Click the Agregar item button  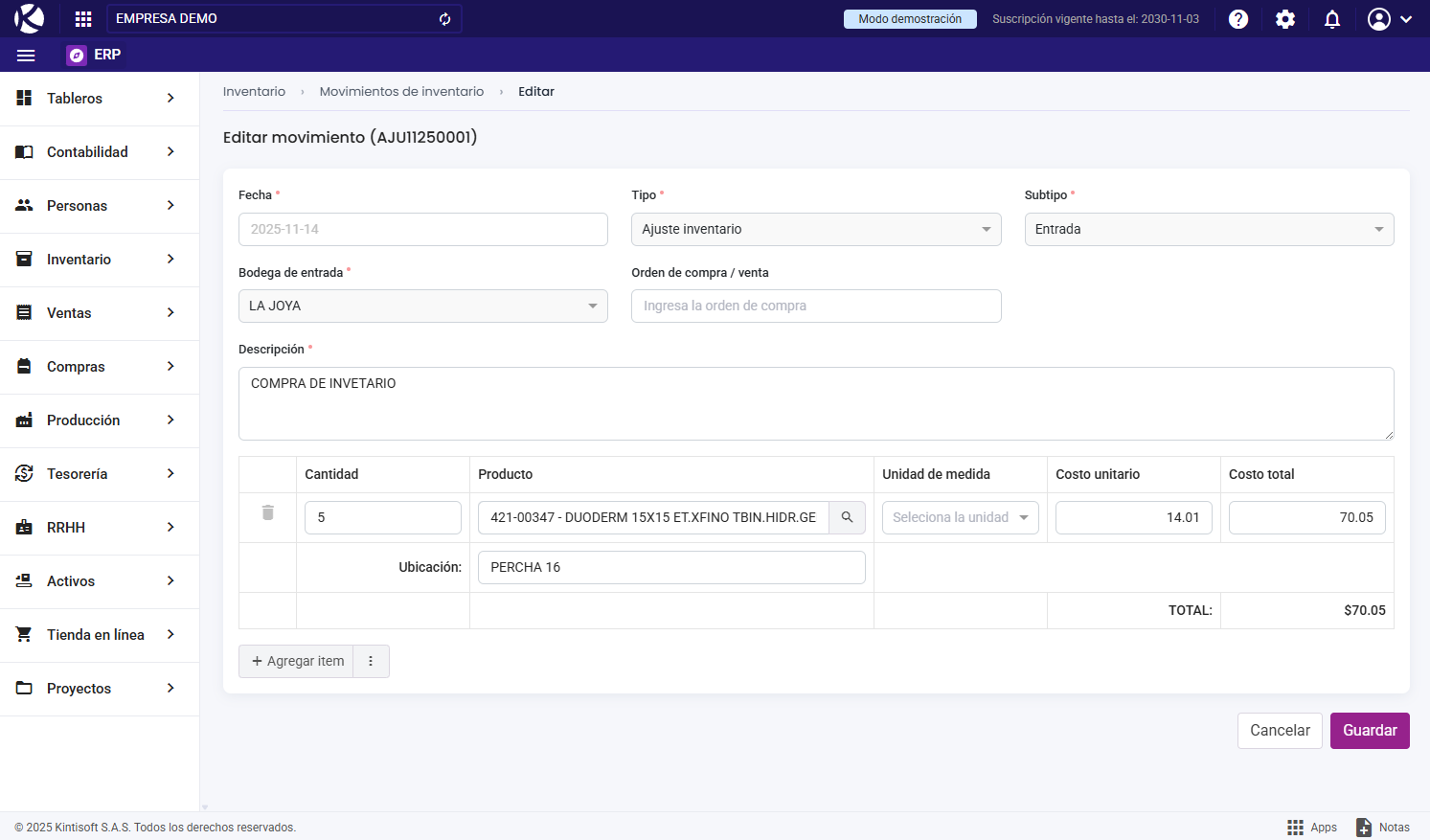click(297, 662)
